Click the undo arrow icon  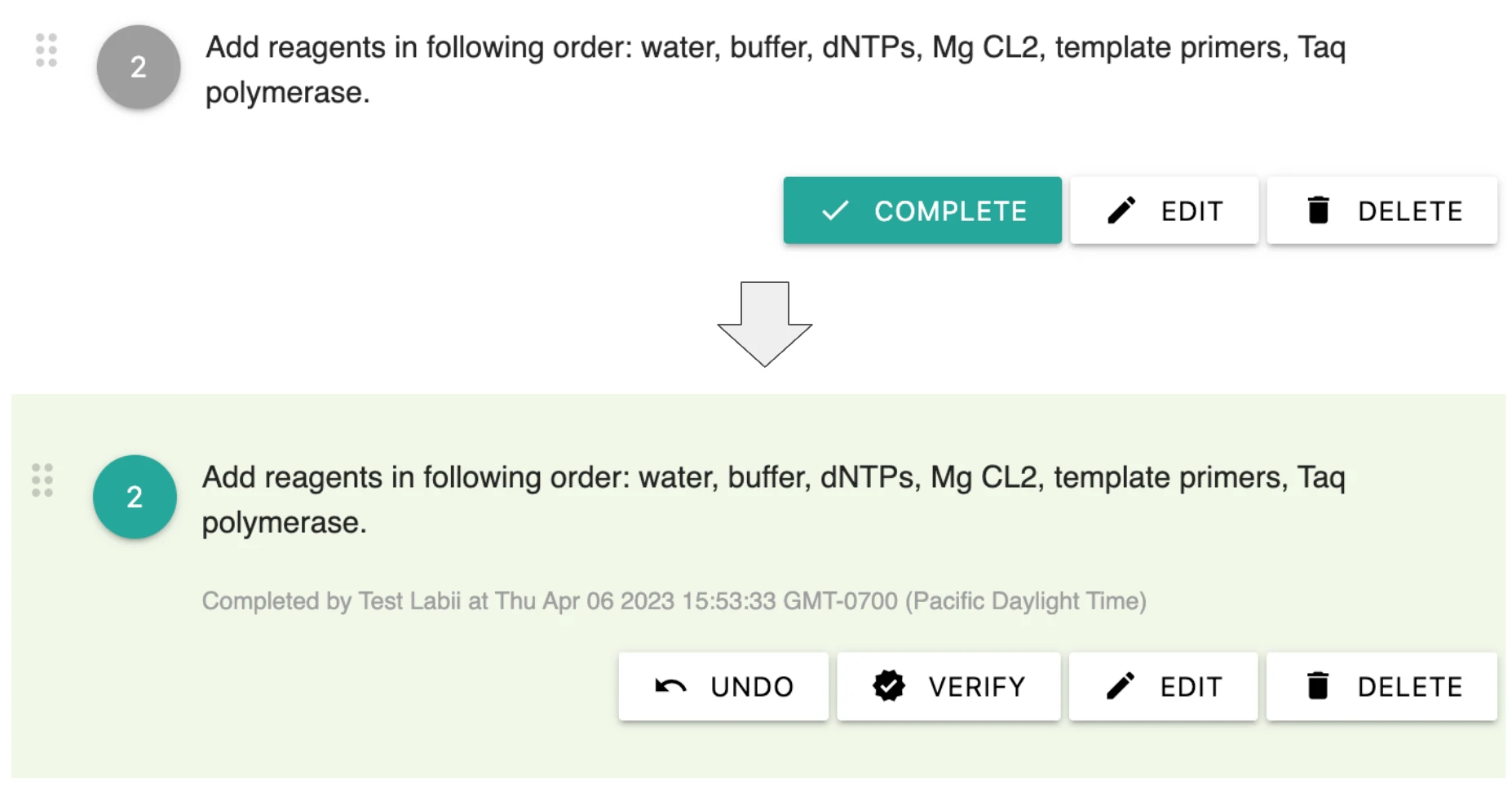pyautogui.click(x=670, y=686)
